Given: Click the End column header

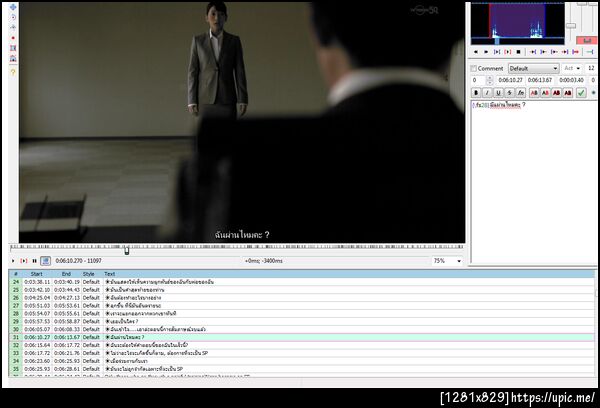Looking at the screenshot, I should [x=66, y=274].
